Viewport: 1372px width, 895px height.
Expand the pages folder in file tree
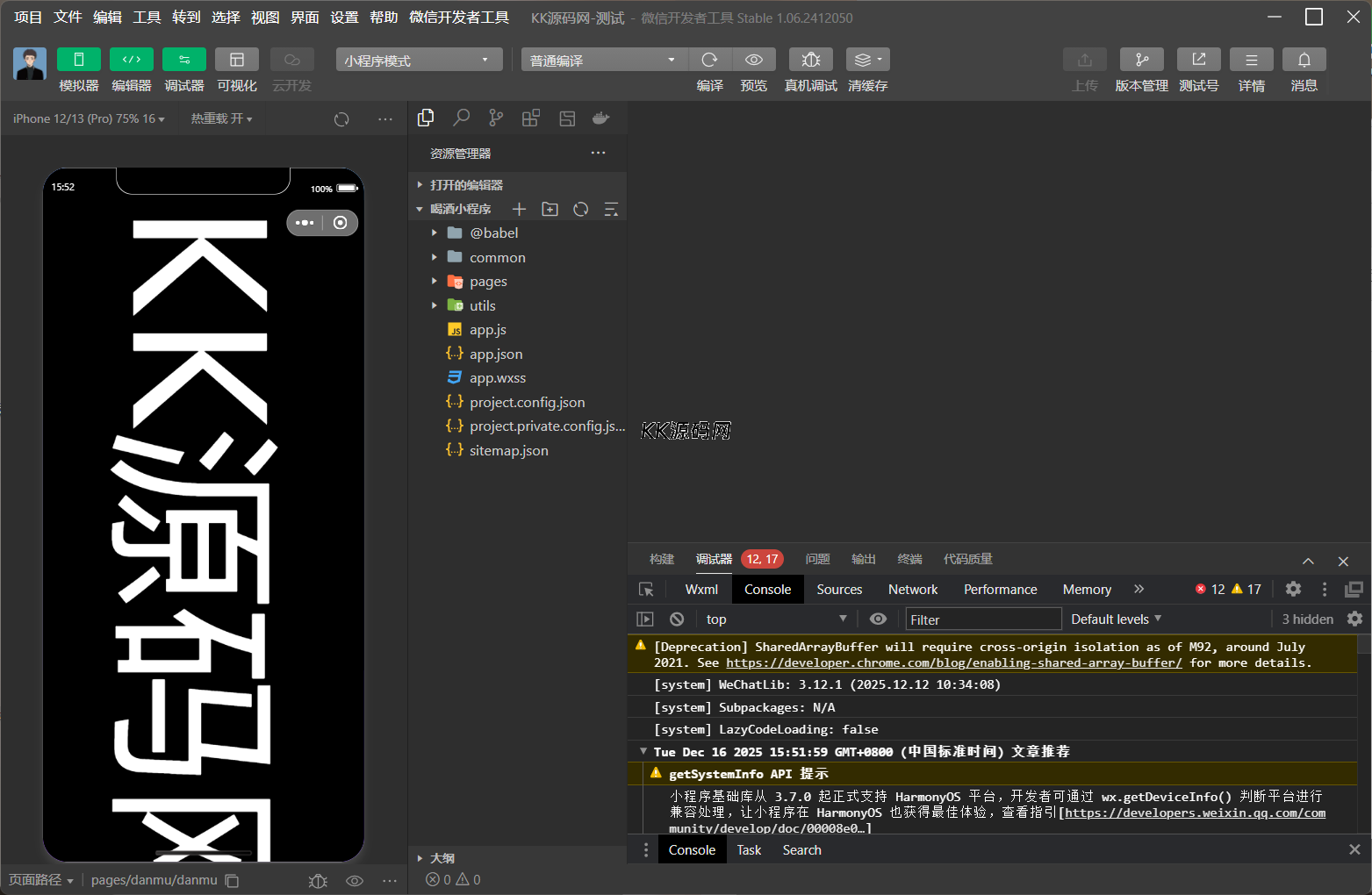(x=488, y=282)
